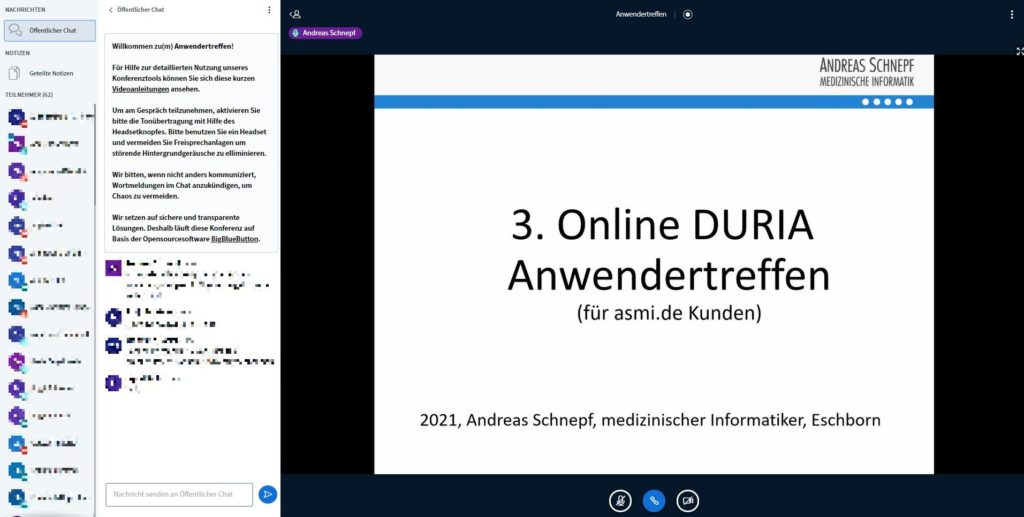Open Öffentlicher Chat in the sidebar

coord(50,31)
